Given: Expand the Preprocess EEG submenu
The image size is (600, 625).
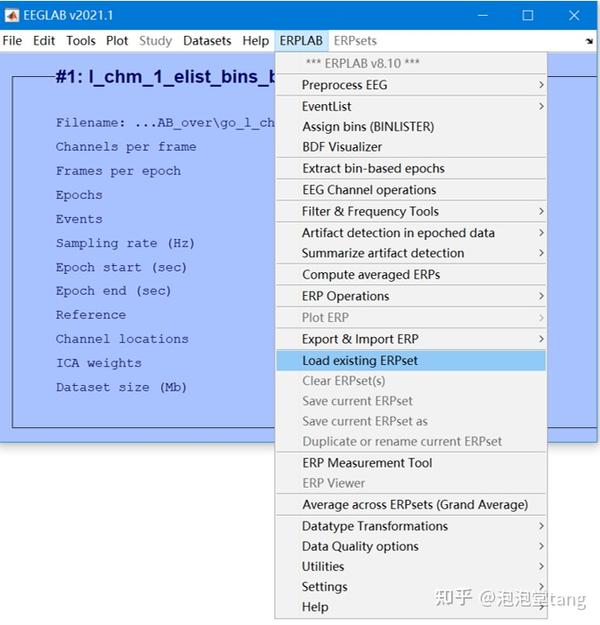Looking at the screenshot, I should point(411,85).
